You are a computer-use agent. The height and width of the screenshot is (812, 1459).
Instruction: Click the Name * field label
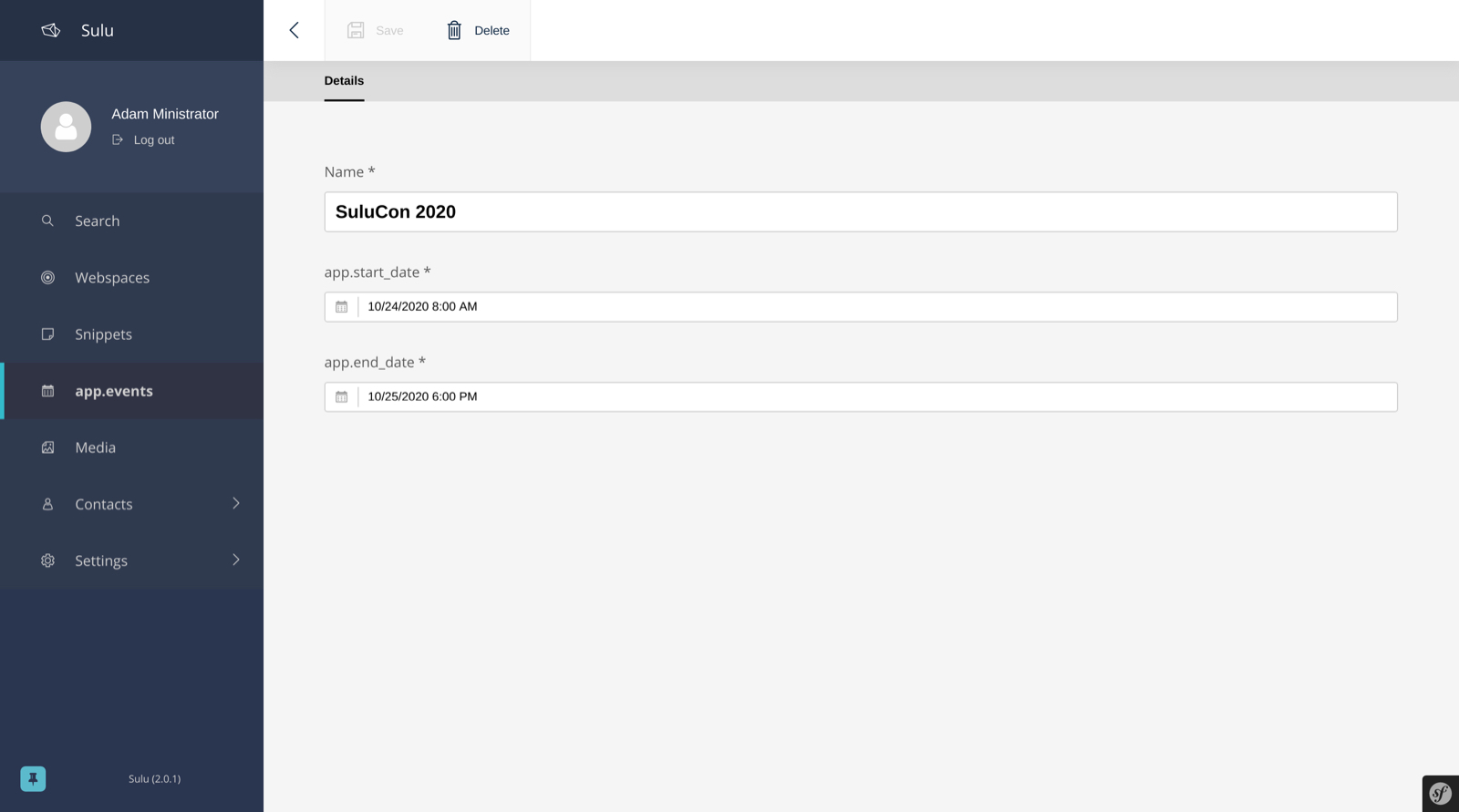349,171
